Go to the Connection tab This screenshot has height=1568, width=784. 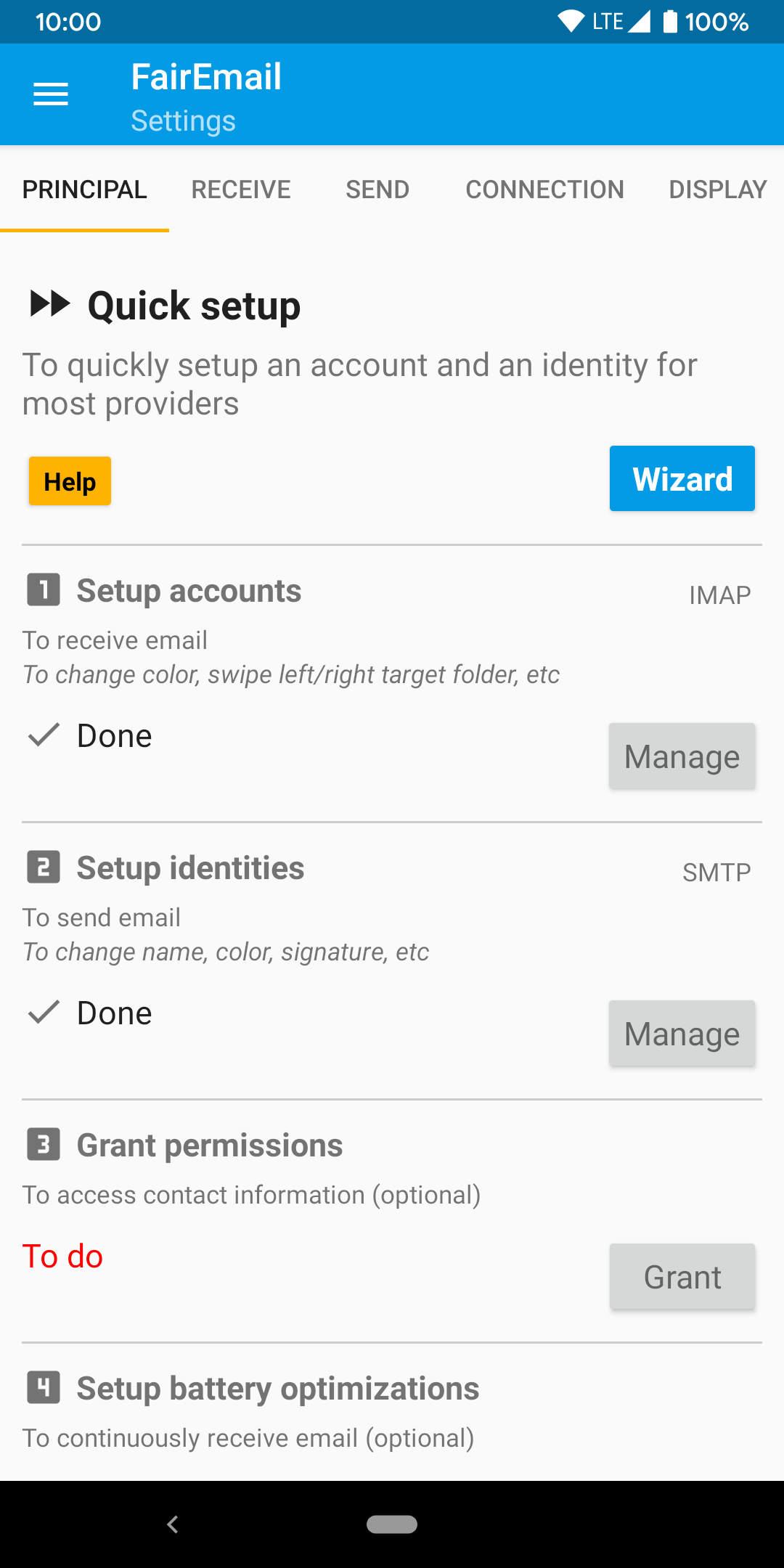[x=544, y=189]
